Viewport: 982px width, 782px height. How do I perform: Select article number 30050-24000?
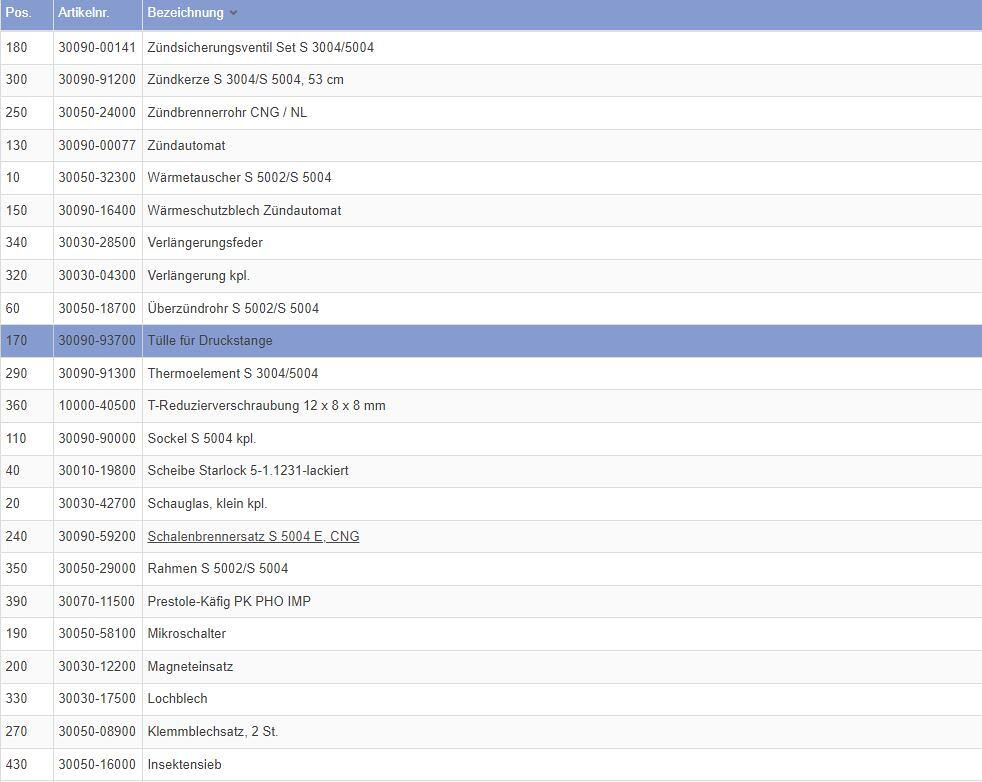click(97, 112)
